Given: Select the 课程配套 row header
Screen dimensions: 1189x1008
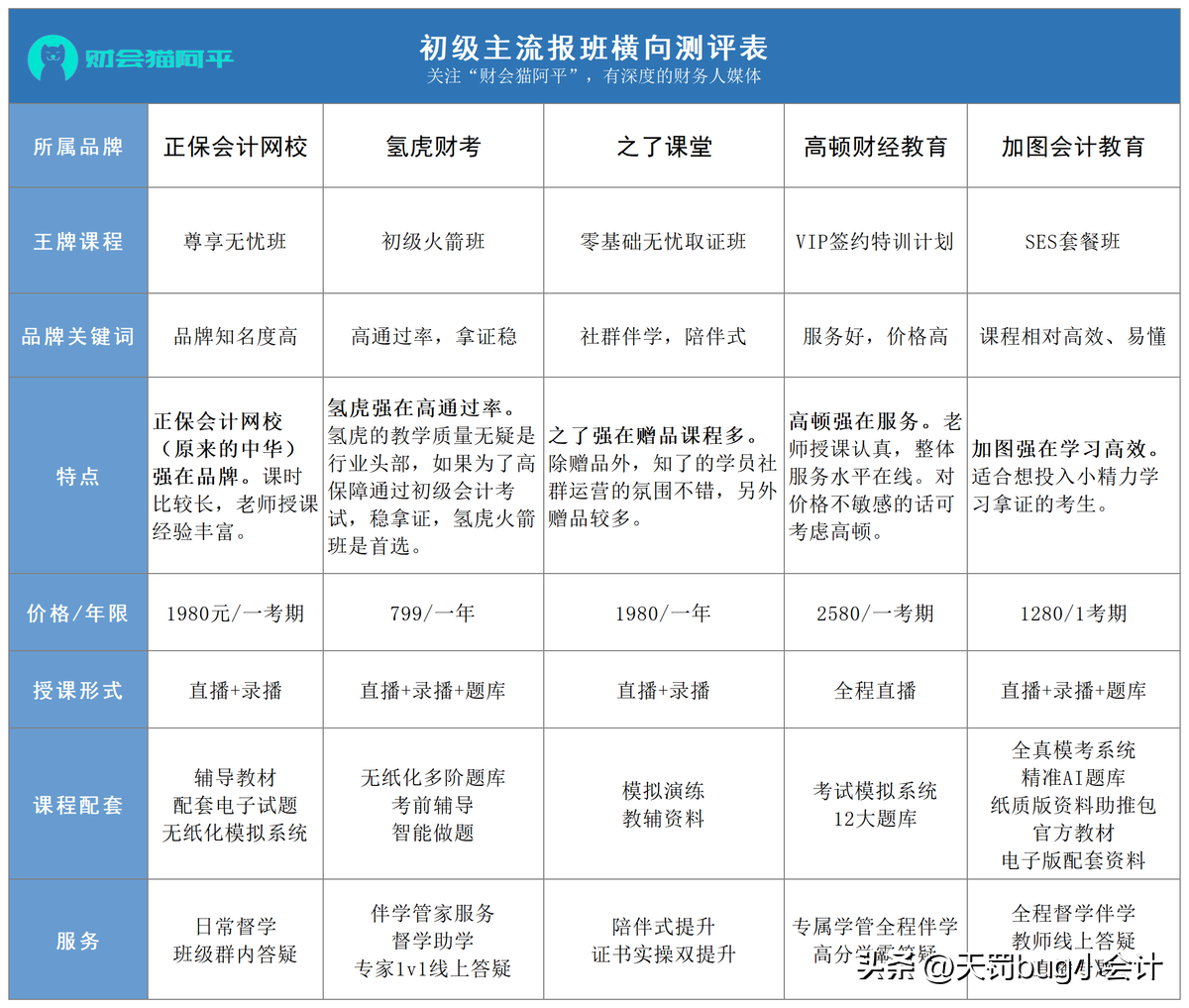Looking at the screenshot, I should click(78, 804).
